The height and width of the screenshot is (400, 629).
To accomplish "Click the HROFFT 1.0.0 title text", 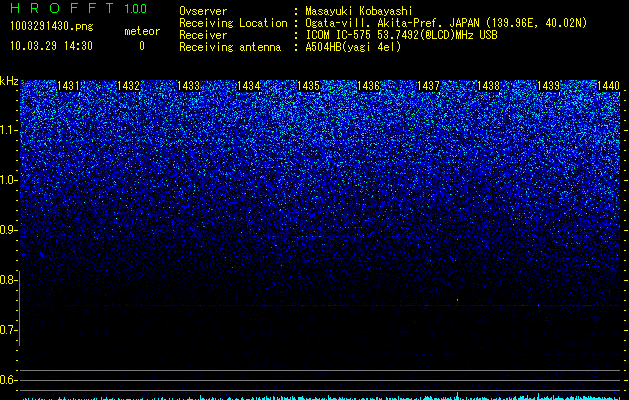I will point(79,8).
